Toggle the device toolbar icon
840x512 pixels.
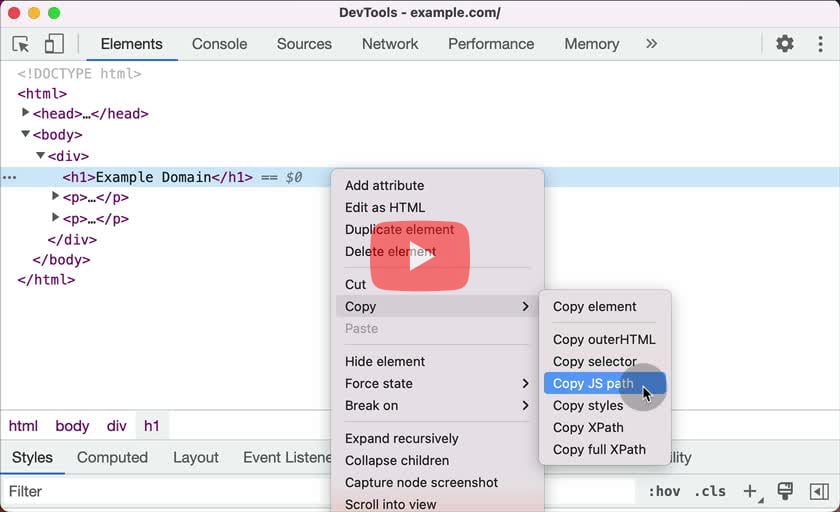pyautogui.click(x=54, y=44)
